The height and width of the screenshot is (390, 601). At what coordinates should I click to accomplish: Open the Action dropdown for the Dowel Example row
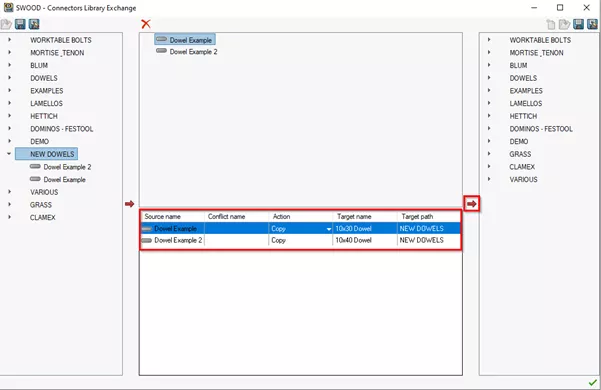pyautogui.click(x=328, y=229)
